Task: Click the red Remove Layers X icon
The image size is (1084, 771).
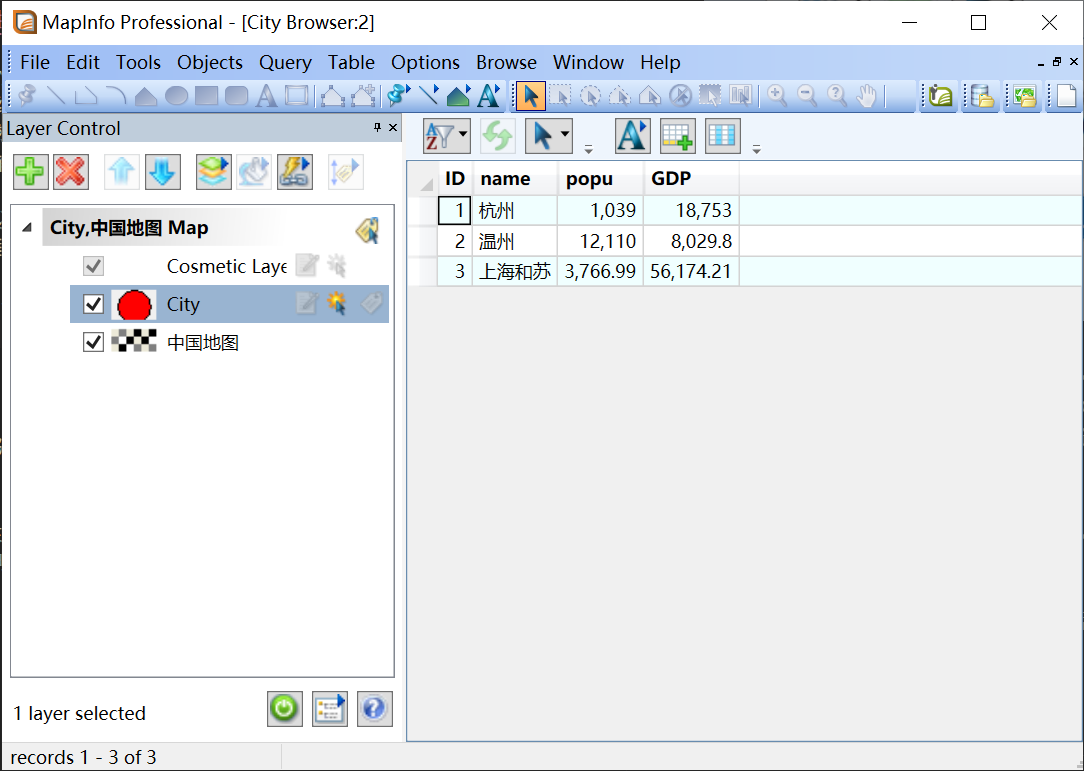Action: click(71, 171)
